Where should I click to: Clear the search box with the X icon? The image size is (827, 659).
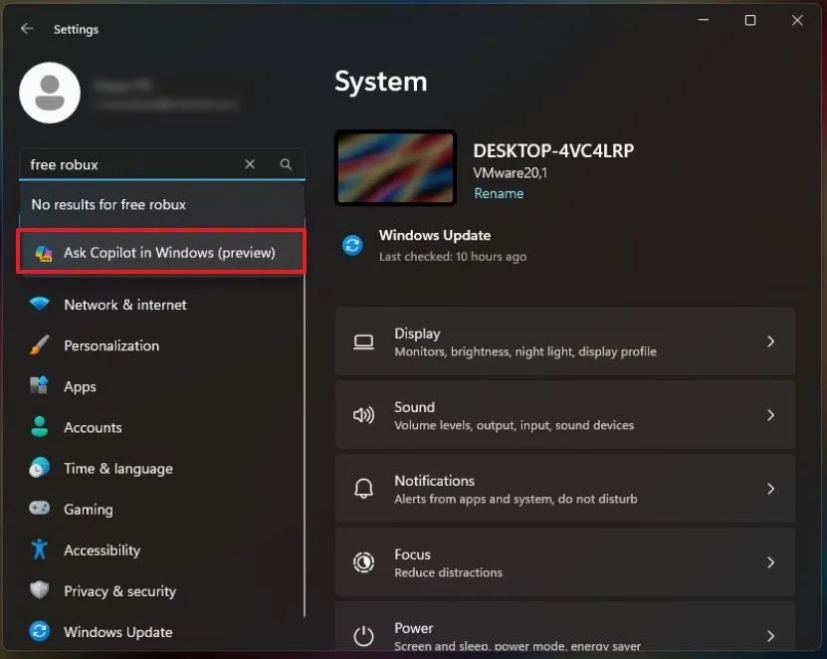click(250, 165)
